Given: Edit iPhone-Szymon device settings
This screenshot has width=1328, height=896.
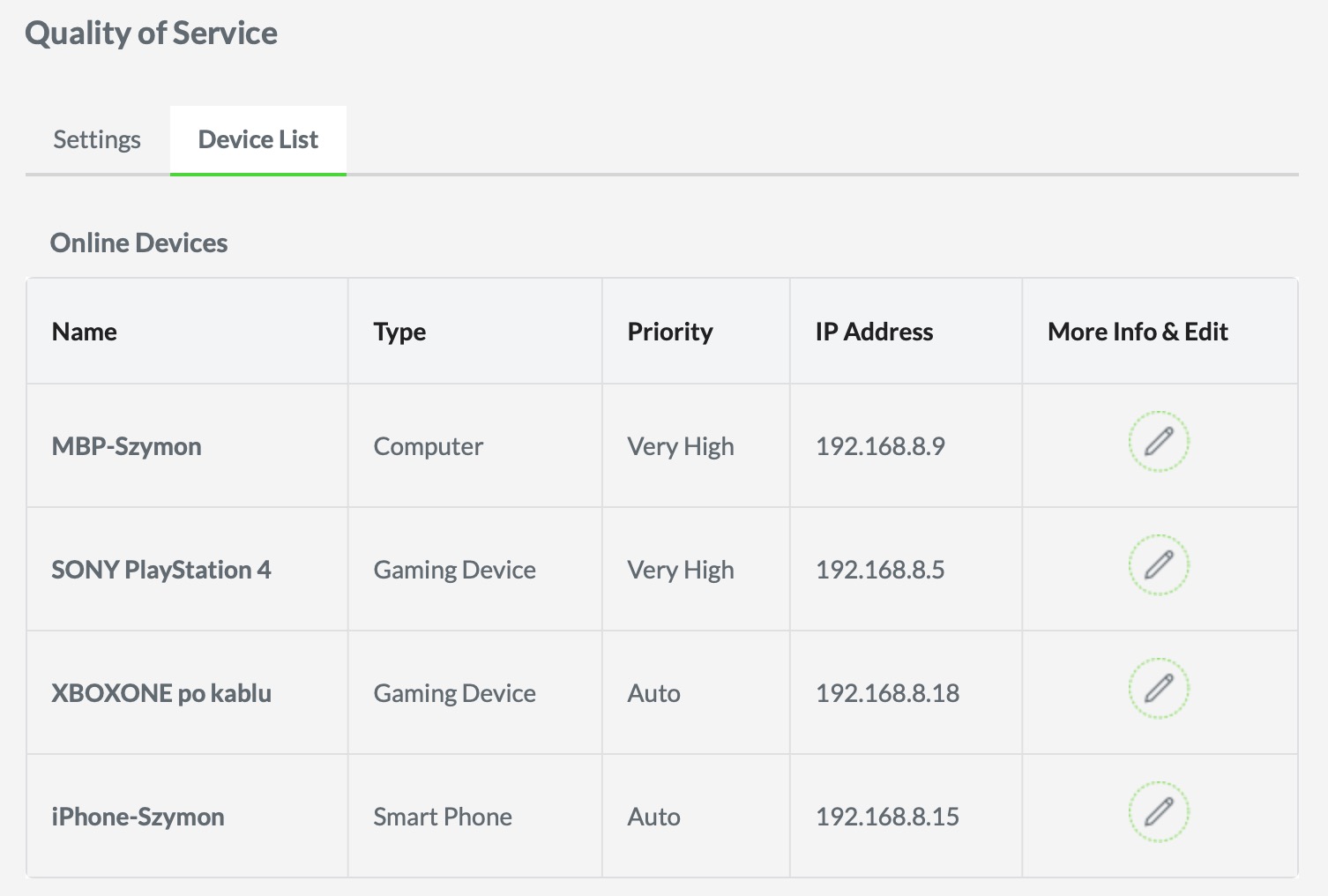Looking at the screenshot, I should (x=1159, y=811).
